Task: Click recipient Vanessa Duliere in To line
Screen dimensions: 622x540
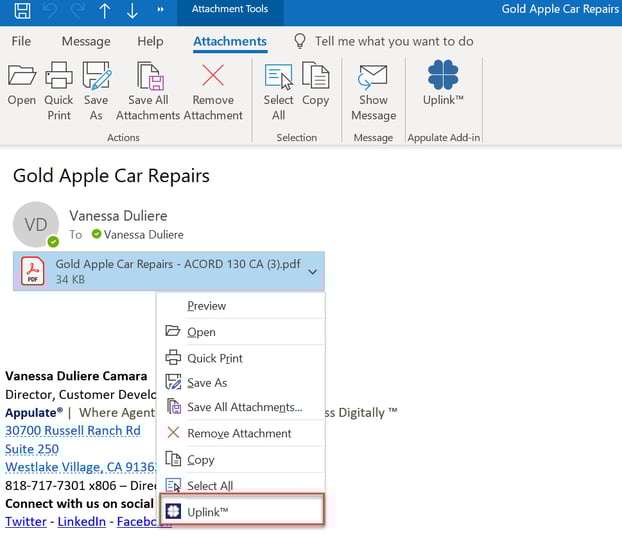Action: [144, 235]
